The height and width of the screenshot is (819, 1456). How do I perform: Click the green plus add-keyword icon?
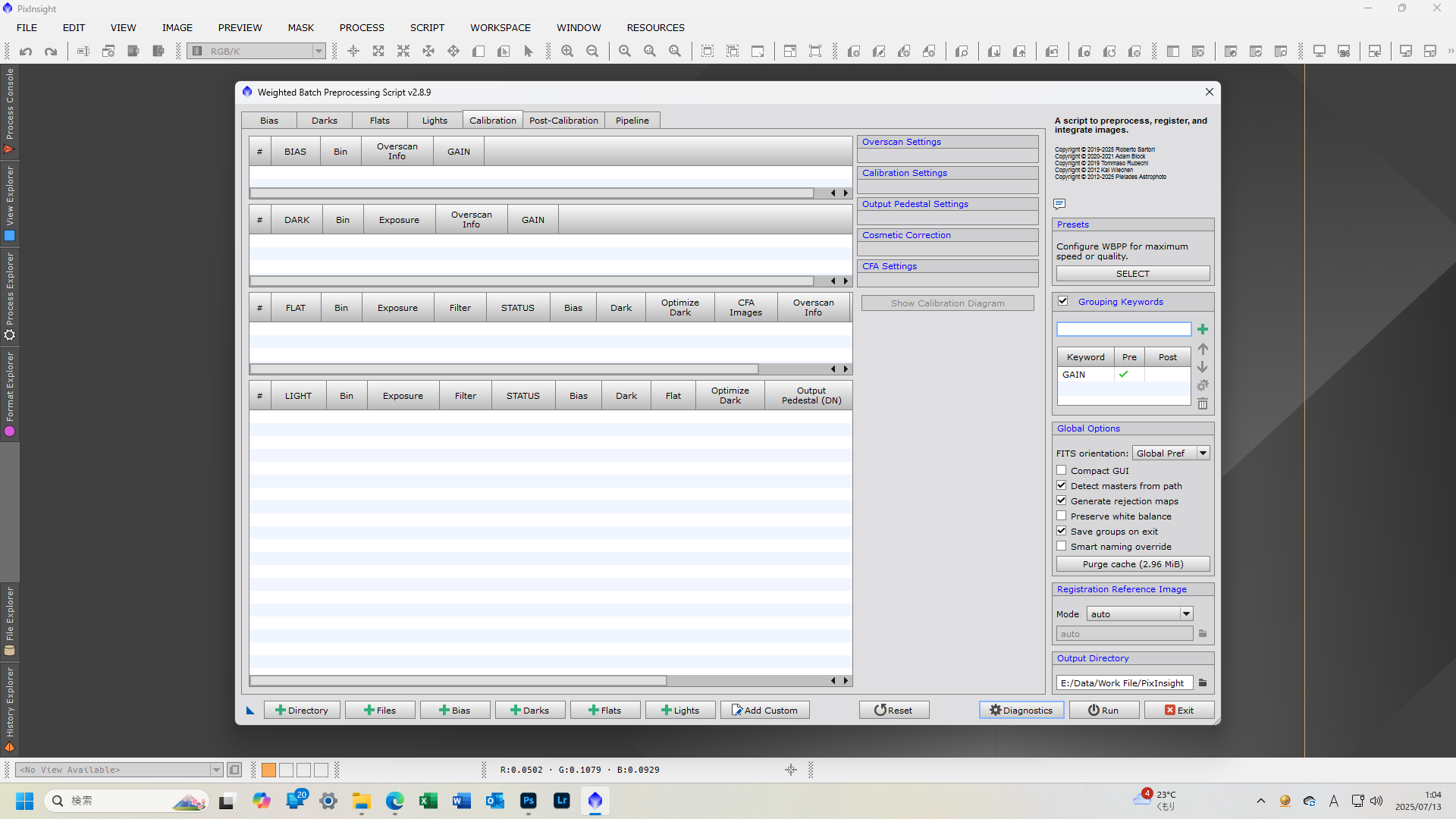[x=1203, y=329]
